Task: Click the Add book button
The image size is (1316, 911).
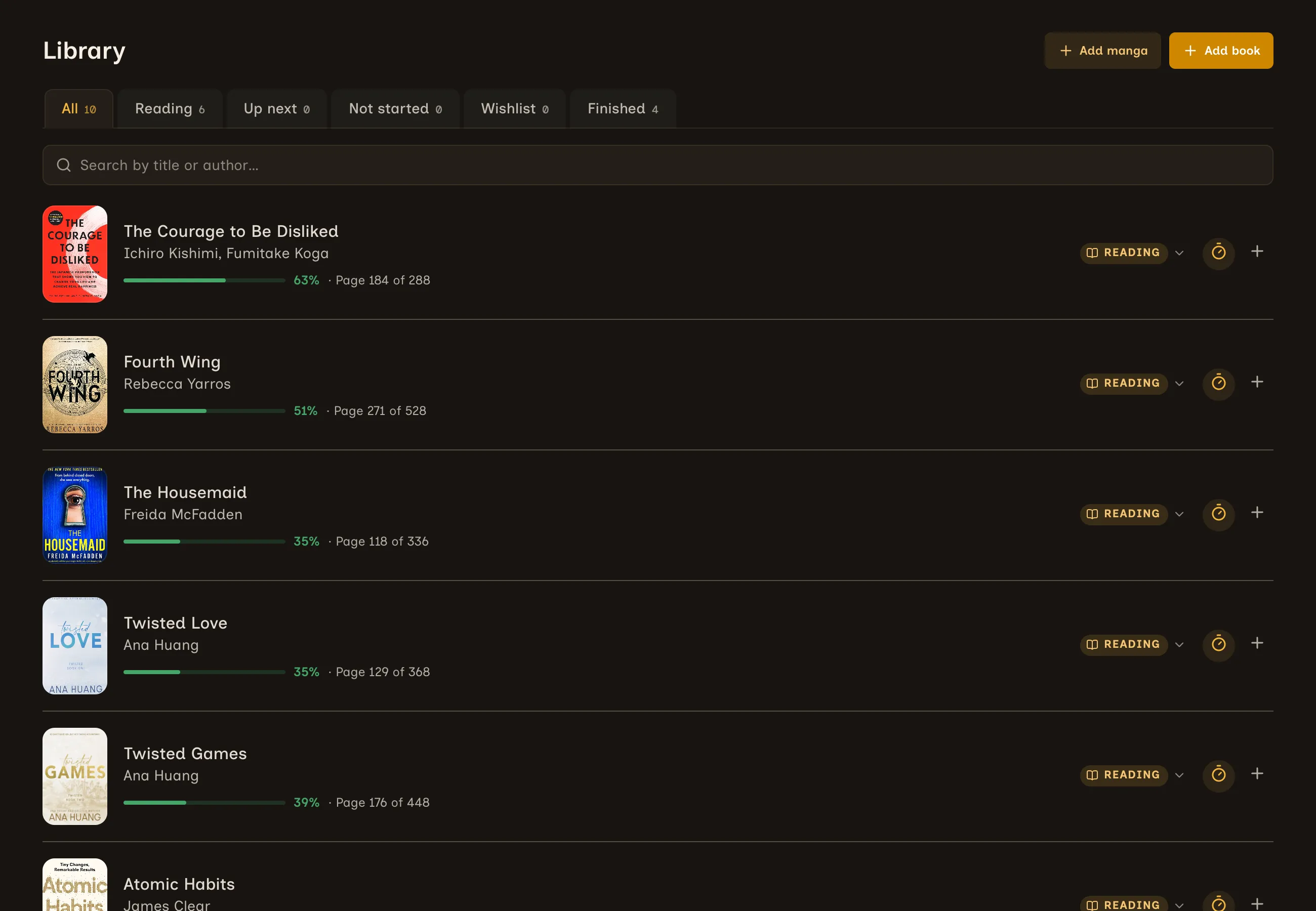Action: [x=1221, y=51]
